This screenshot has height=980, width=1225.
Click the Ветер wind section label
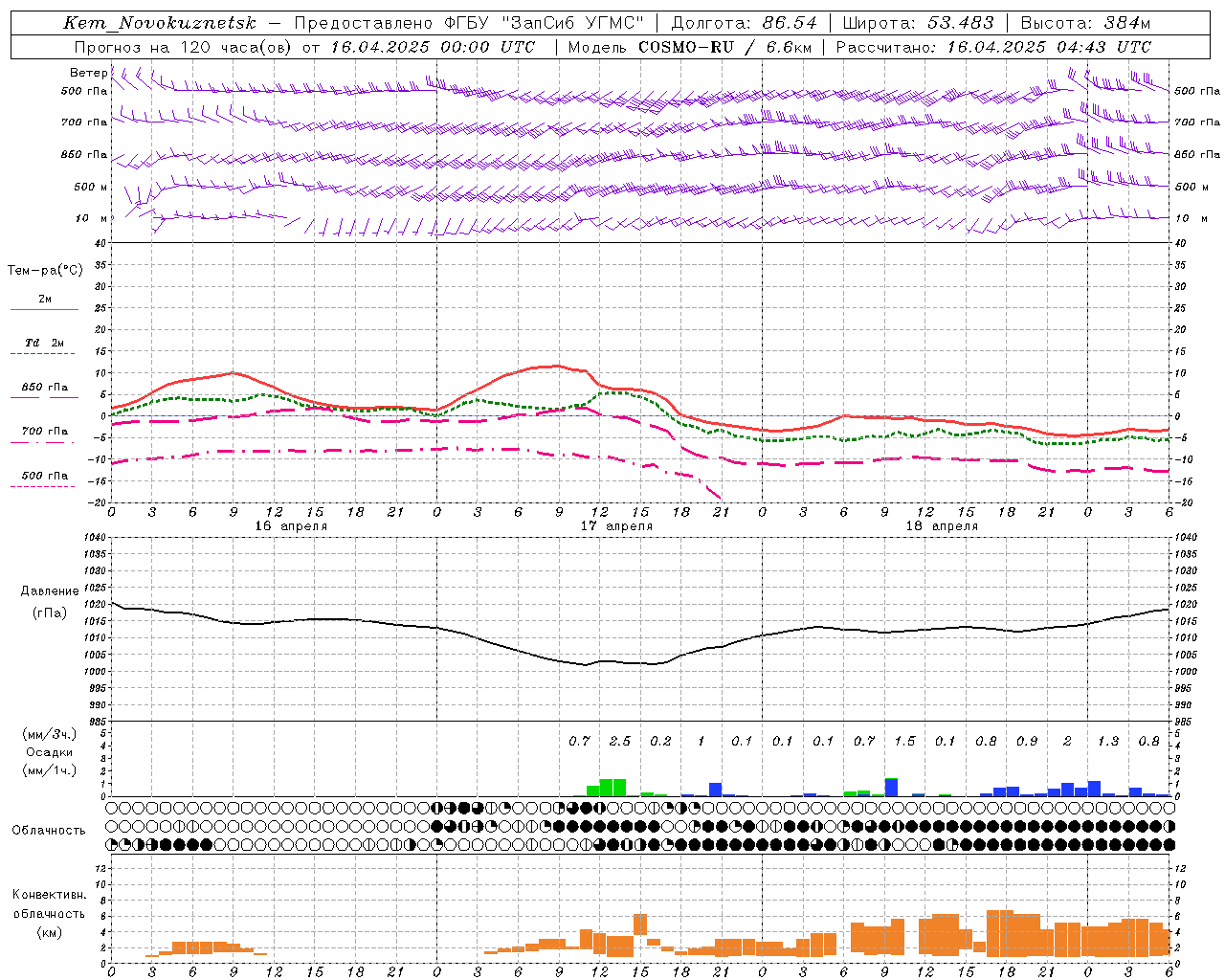point(88,73)
